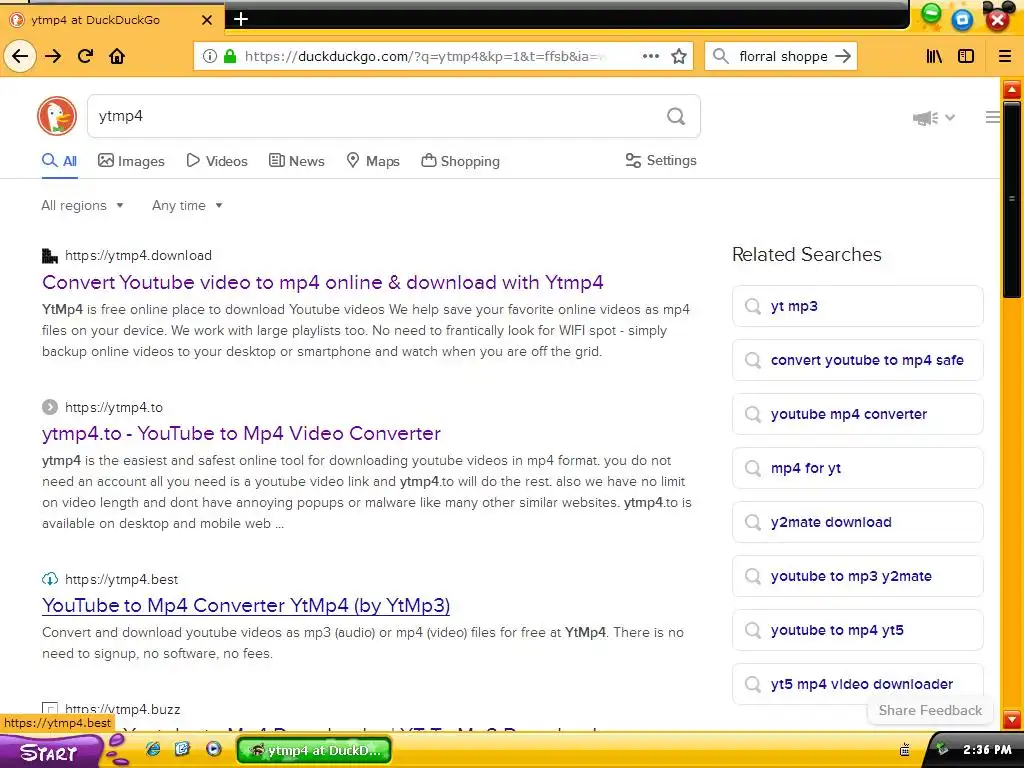Toggle the sidebar view icon
1024x768 pixels.
point(966,56)
